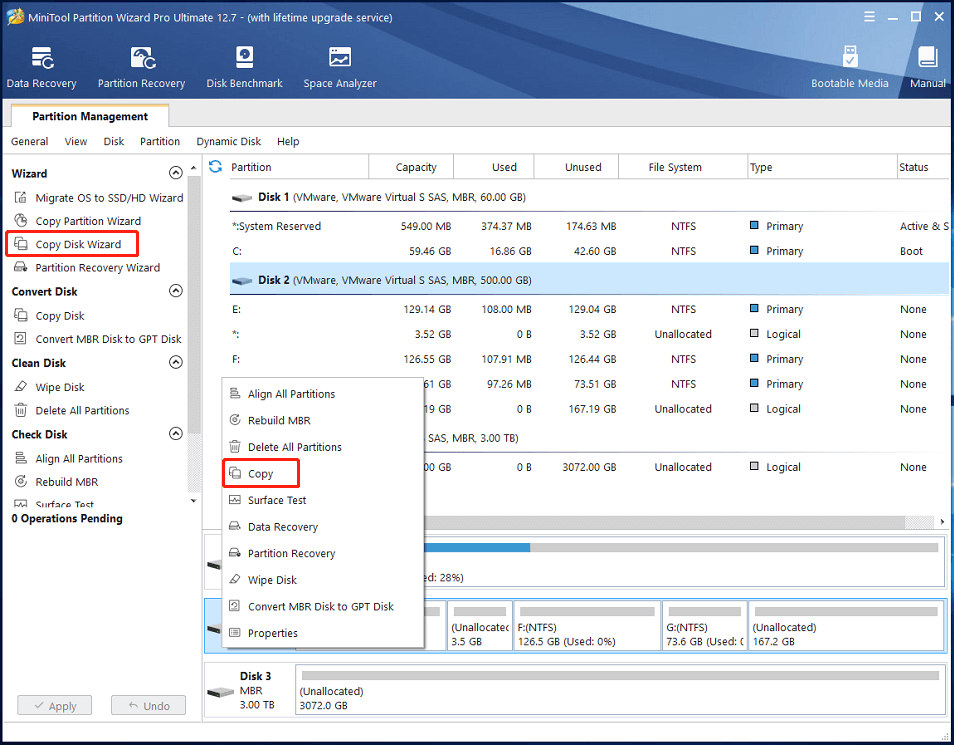Sort by File System column header

pyautogui.click(x=683, y=167)
